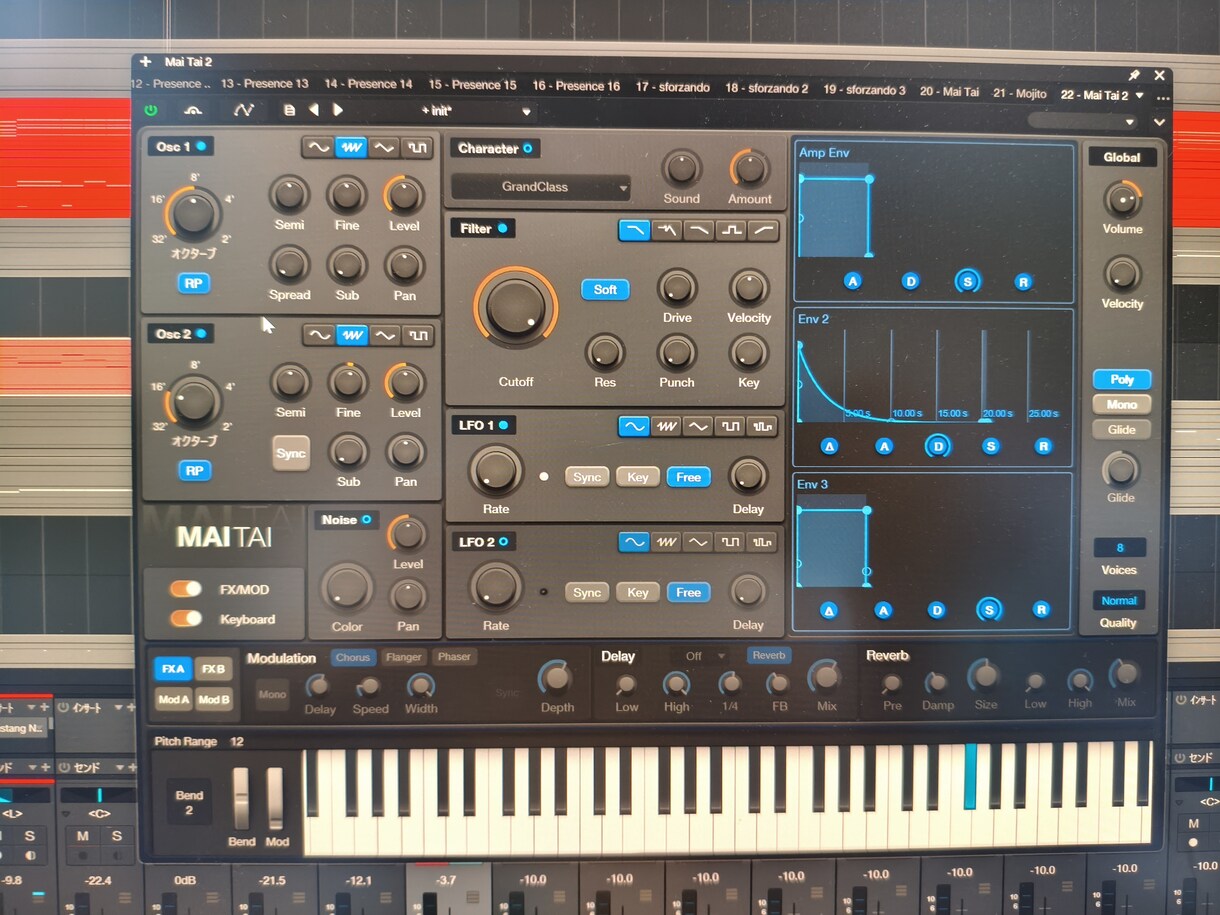Select sine waveform for Osc 1
The image size is (1220, 915).
319,147
